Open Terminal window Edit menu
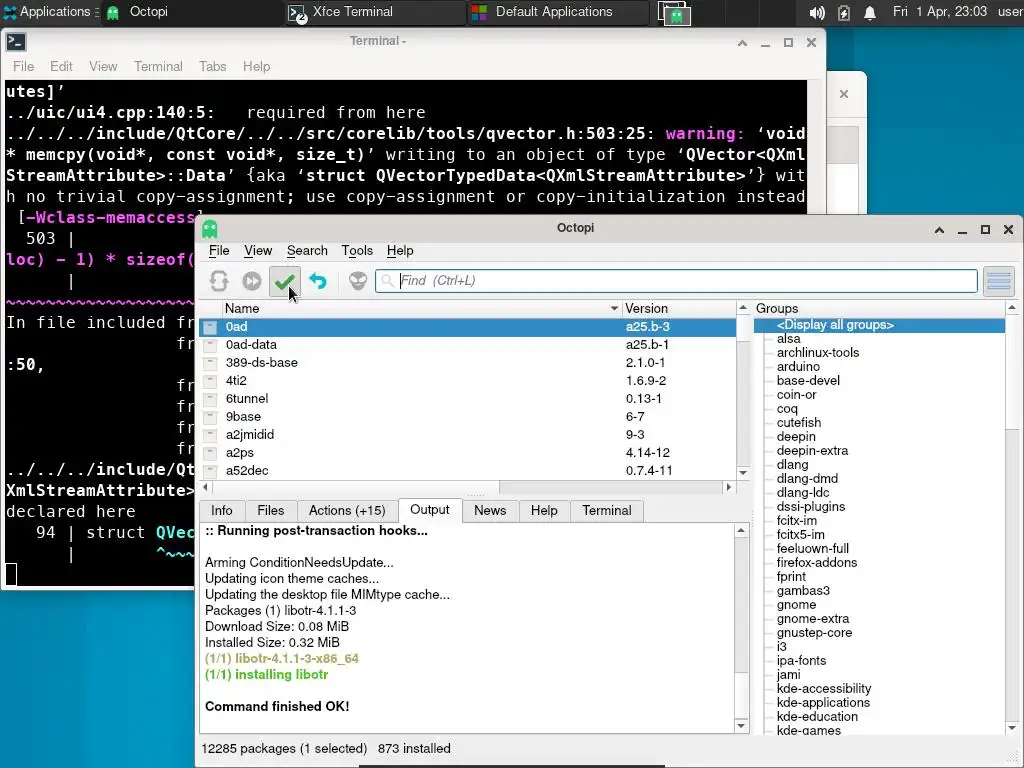The width and height of the screenshot is (1024, 768). tap(61, 67)
